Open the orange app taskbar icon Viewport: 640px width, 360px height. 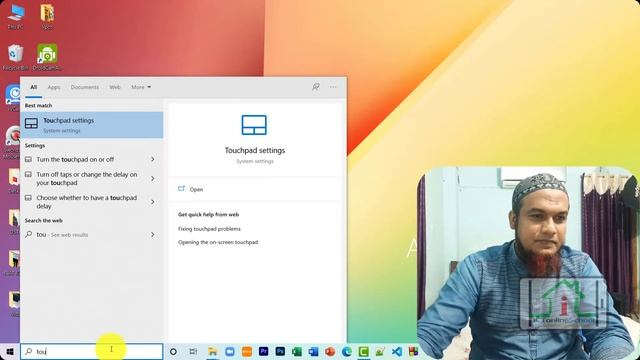pos(247,351)
